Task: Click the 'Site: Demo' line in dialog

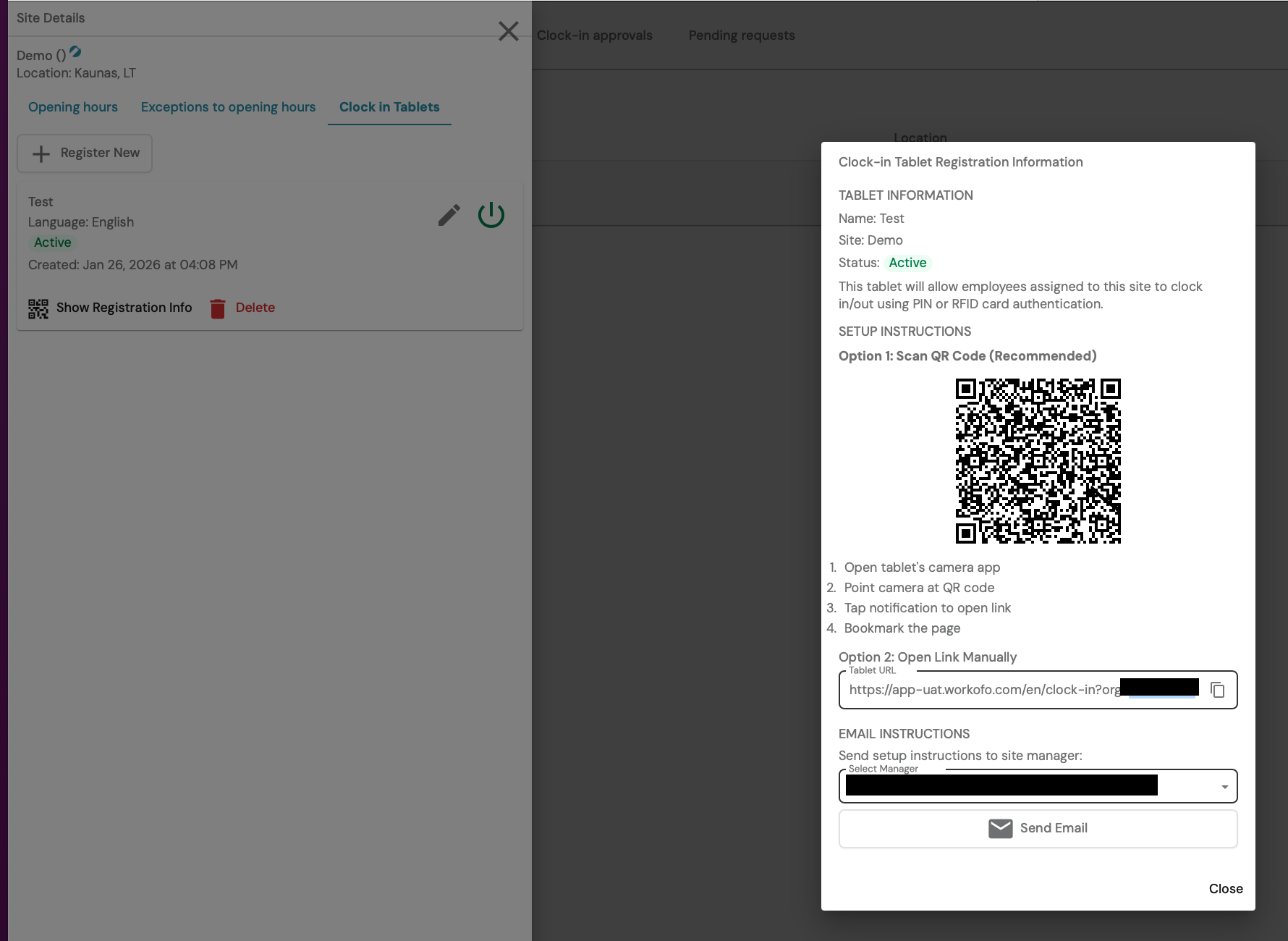Action: tap(870, 240)
